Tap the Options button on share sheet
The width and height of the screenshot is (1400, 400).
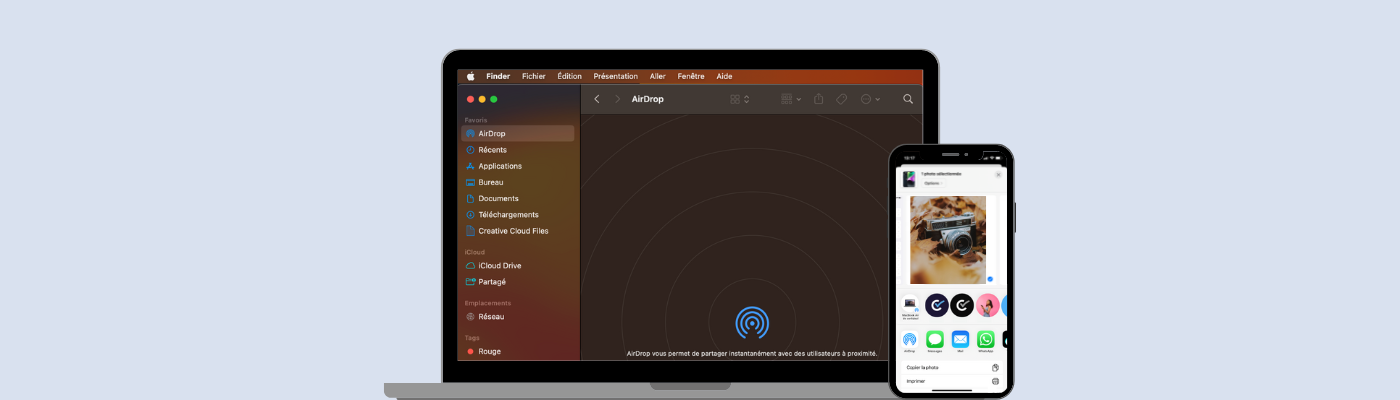[932, 184]
